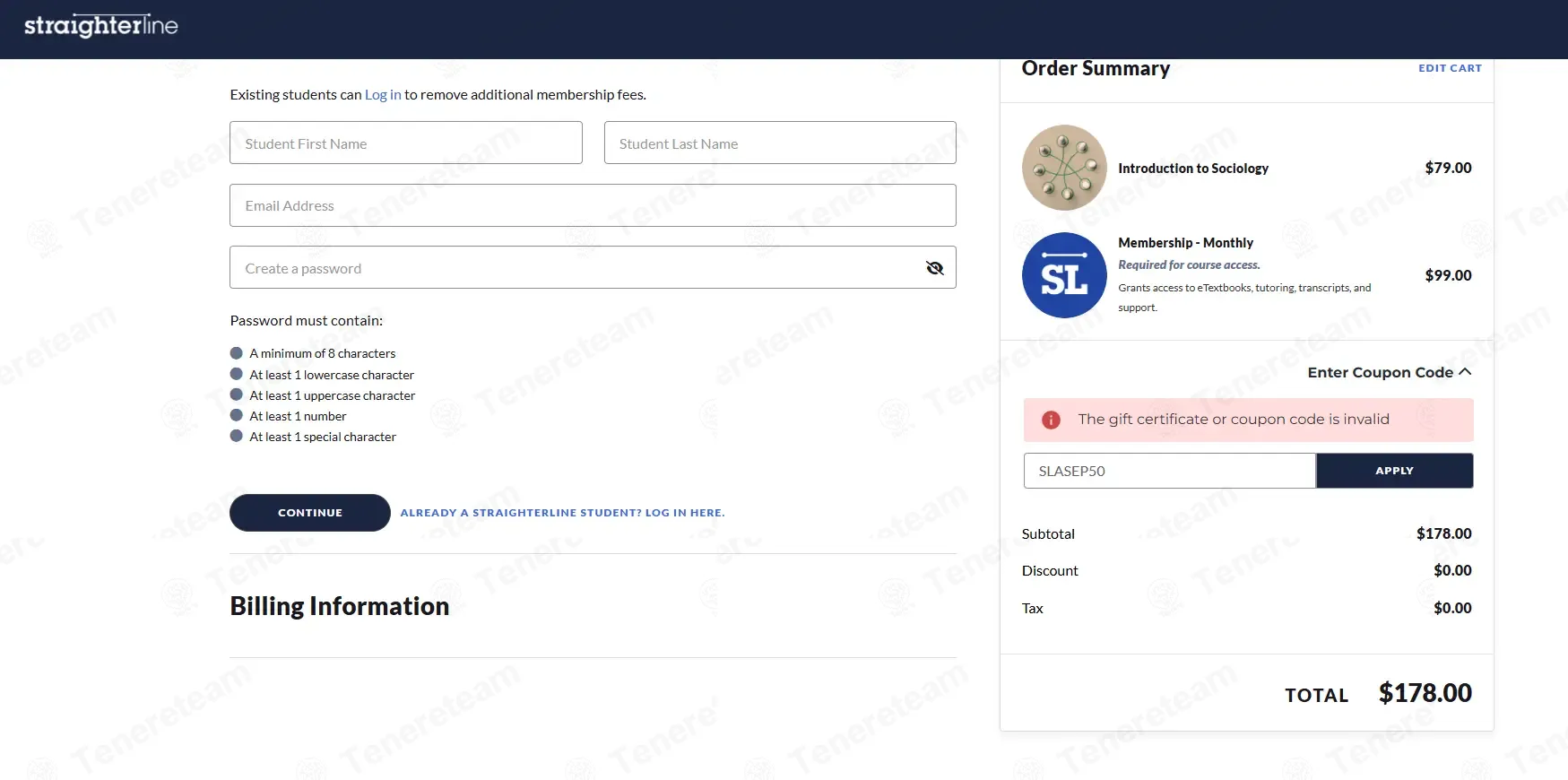
Task: Click the $79.00 course price
Action: point(1448,168)
